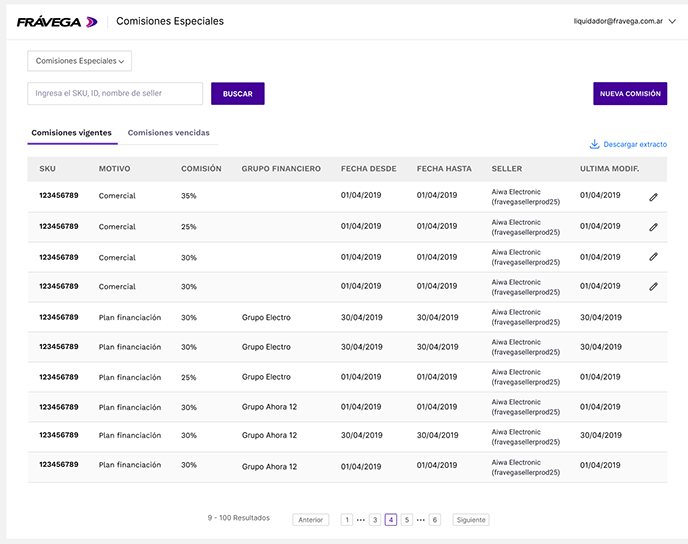
Task: Go to the next page with Siguiente
Action: click(x=470, y=519)
